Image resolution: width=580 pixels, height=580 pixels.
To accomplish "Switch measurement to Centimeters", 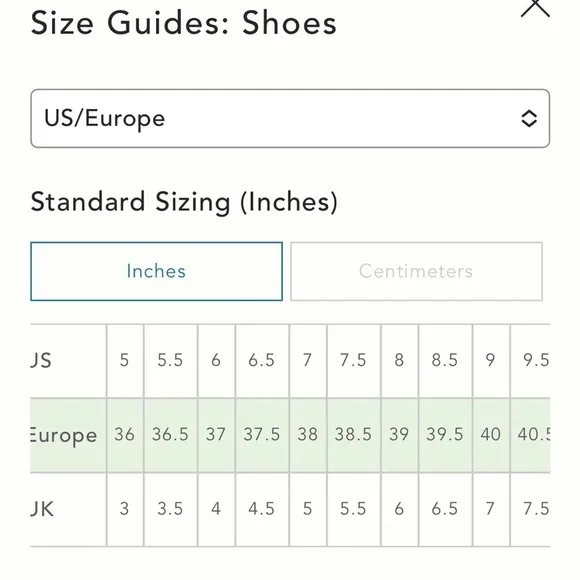I will (x=417, y=271).
